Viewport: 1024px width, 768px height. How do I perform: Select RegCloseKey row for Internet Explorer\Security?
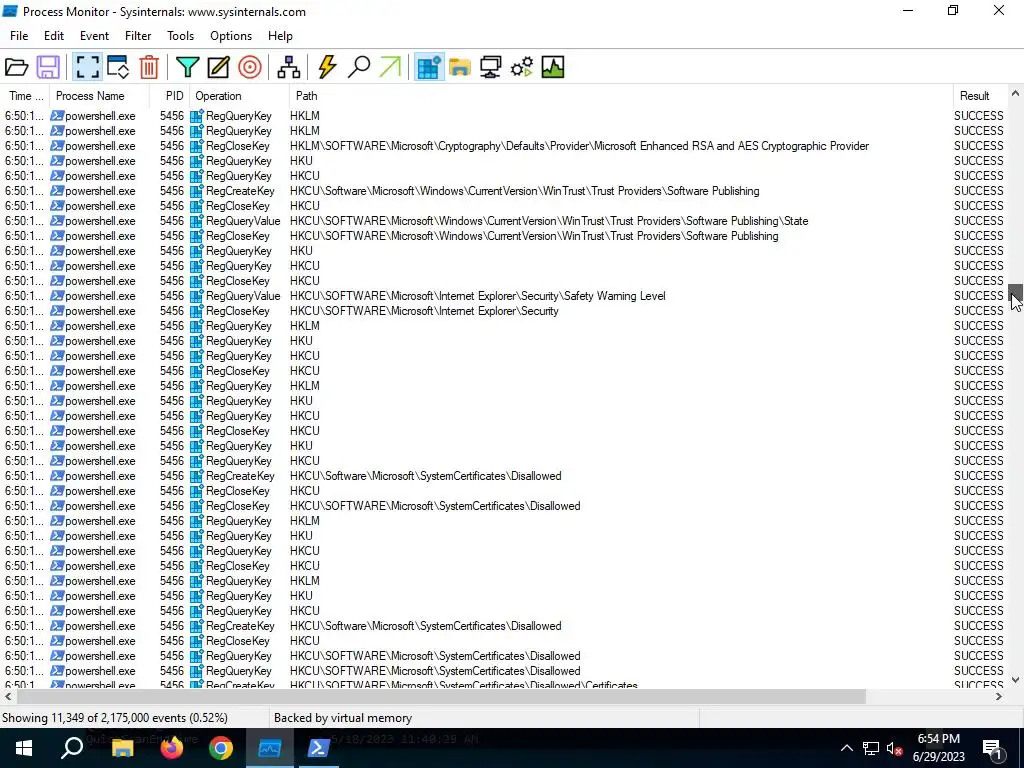pyautogui.click(x=504, y=311)
